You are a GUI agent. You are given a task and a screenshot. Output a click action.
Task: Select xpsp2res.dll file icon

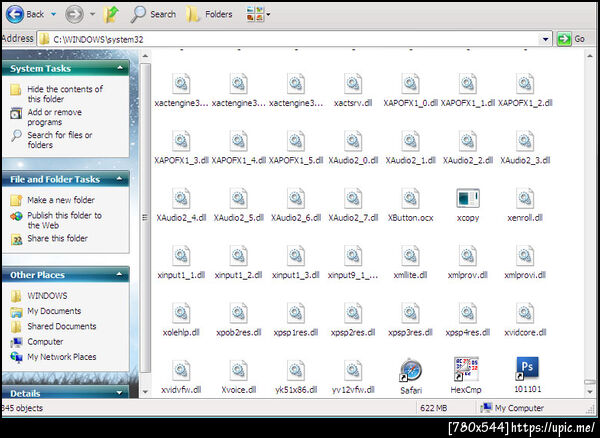[x=353, y=313]
